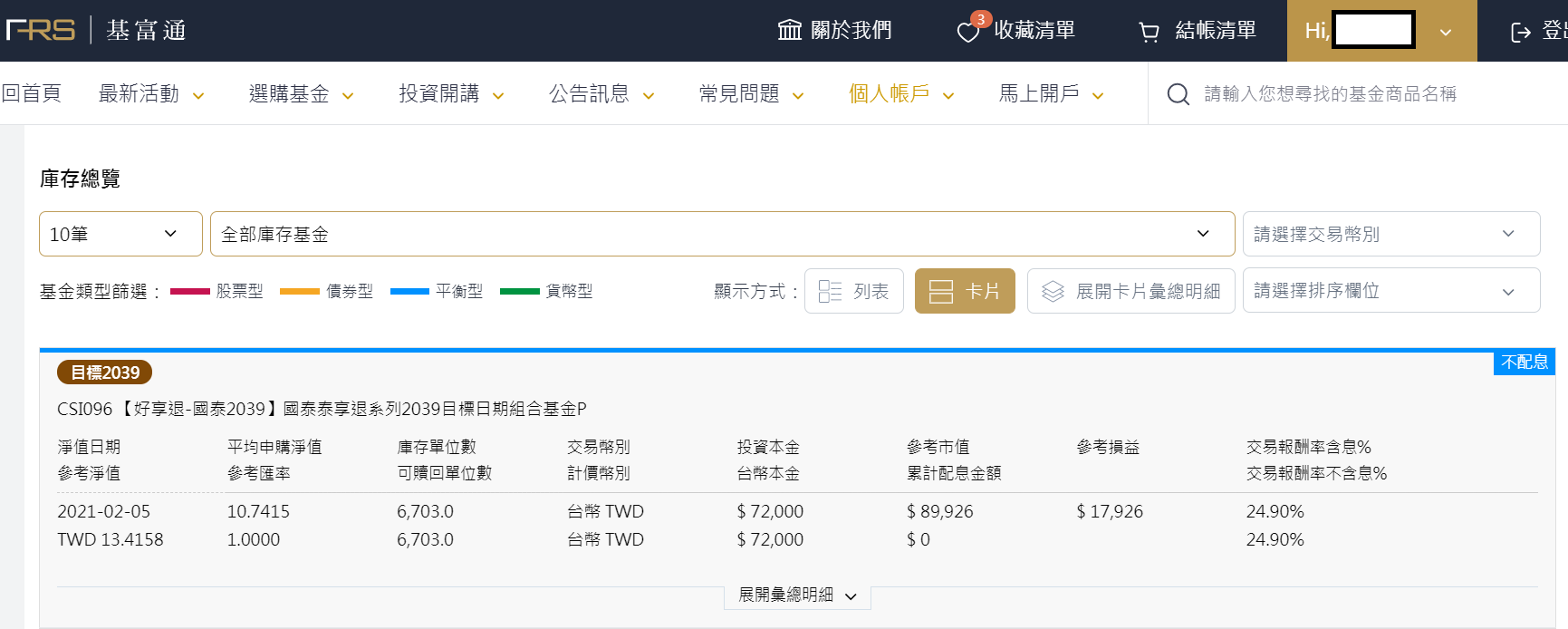Expand chevron next to 個人帳戶
The height and width of the screenshot is (629, 1568).
[x=948, y=96]
